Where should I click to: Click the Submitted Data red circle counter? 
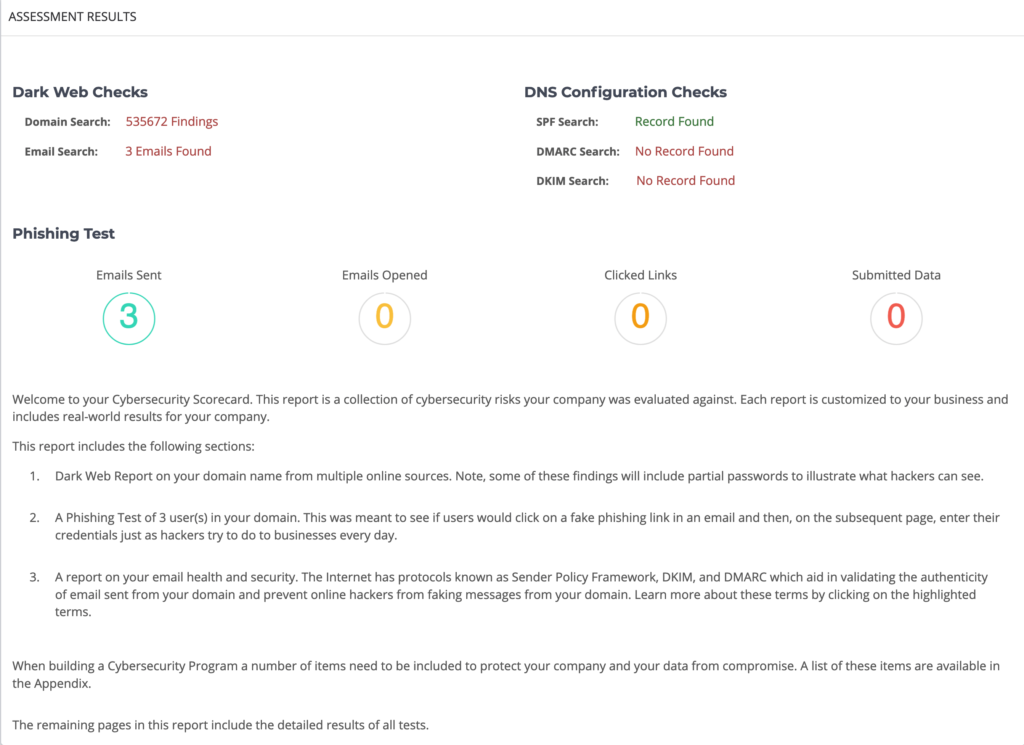coord(896,318)
